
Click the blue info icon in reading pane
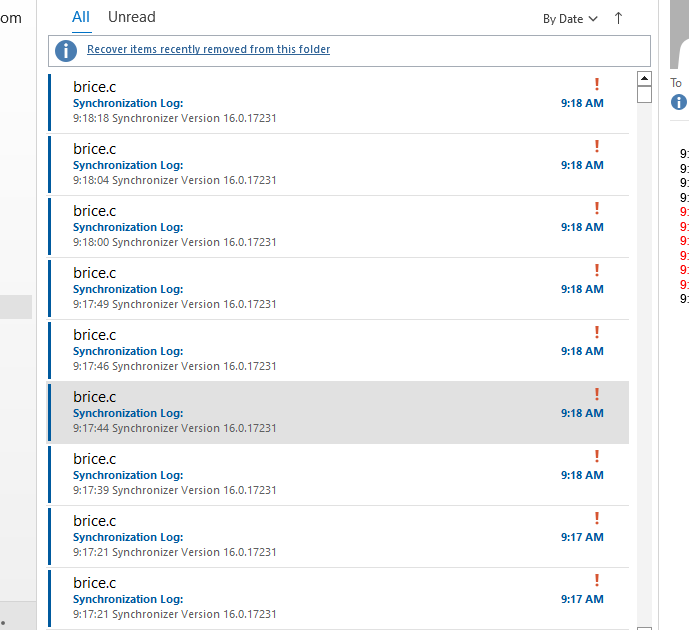679,102
